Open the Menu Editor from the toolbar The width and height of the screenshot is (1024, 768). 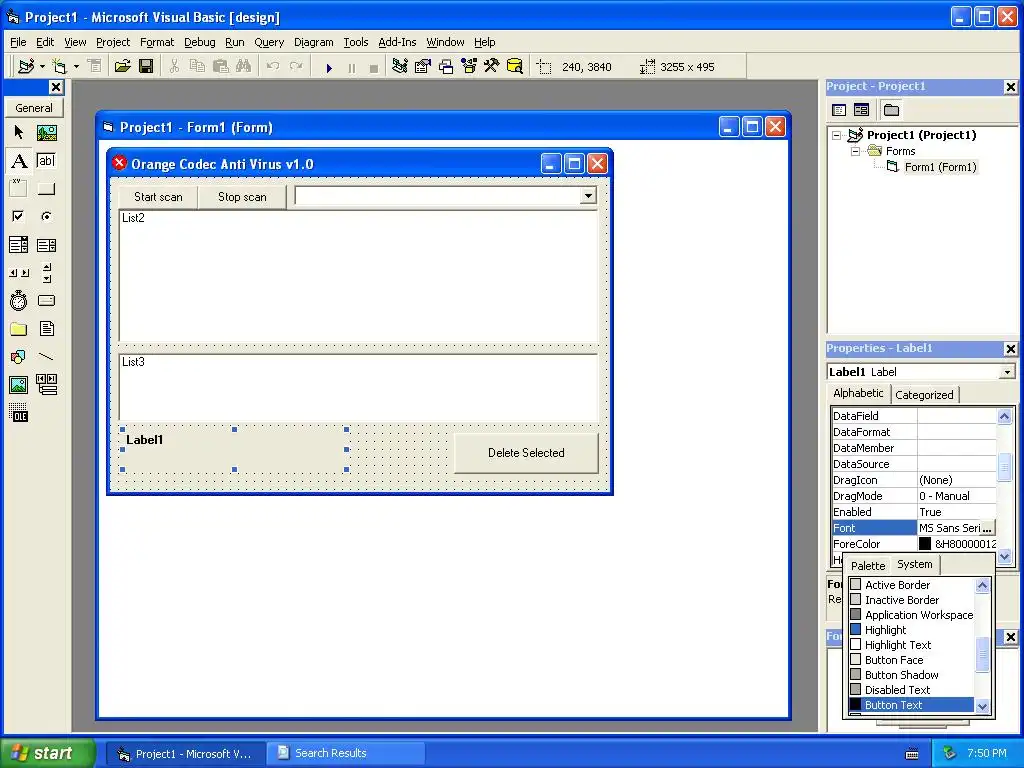click(95, 66)
